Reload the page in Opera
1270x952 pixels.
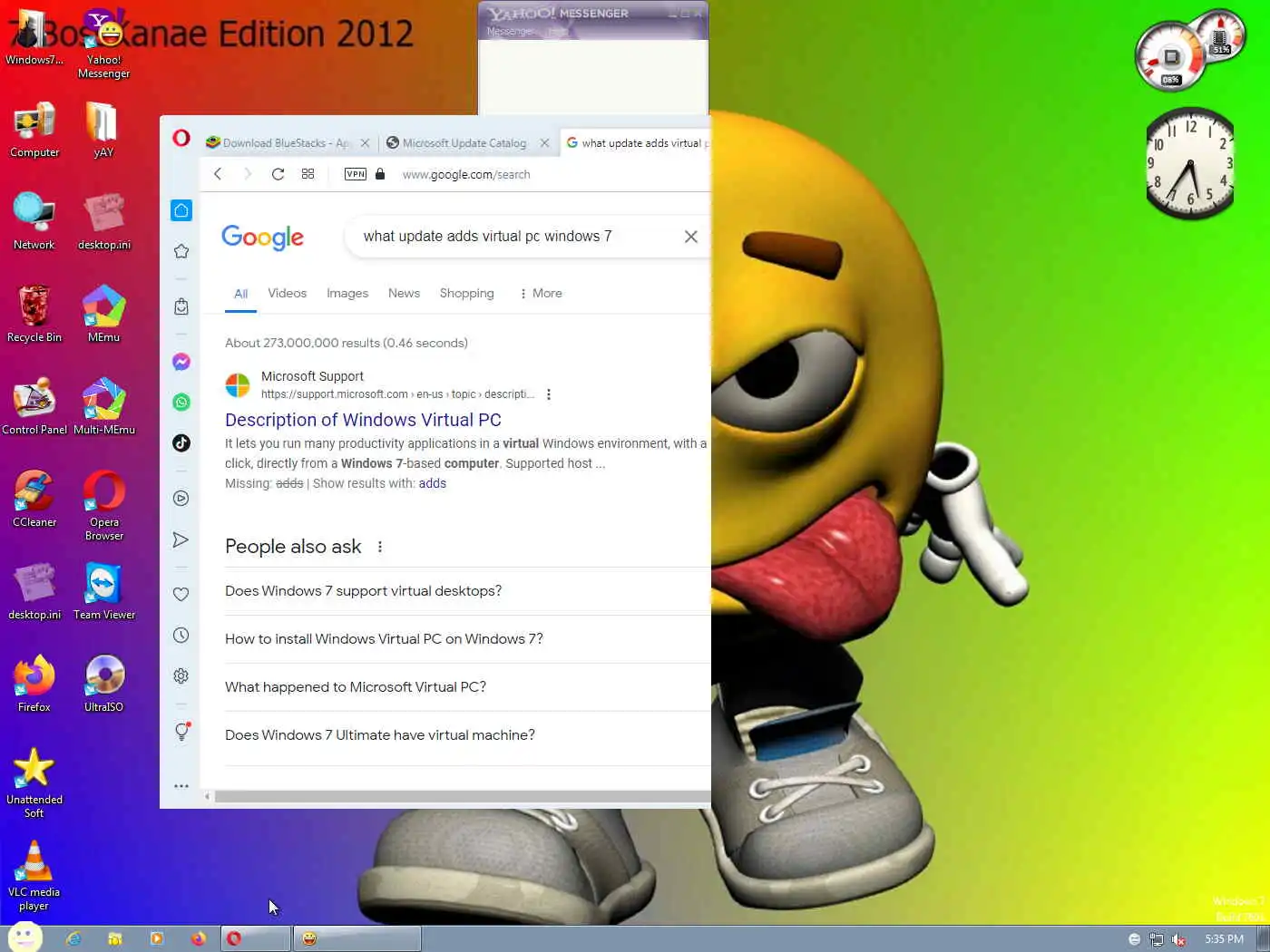pyautogui.click(x=278, y=174)
